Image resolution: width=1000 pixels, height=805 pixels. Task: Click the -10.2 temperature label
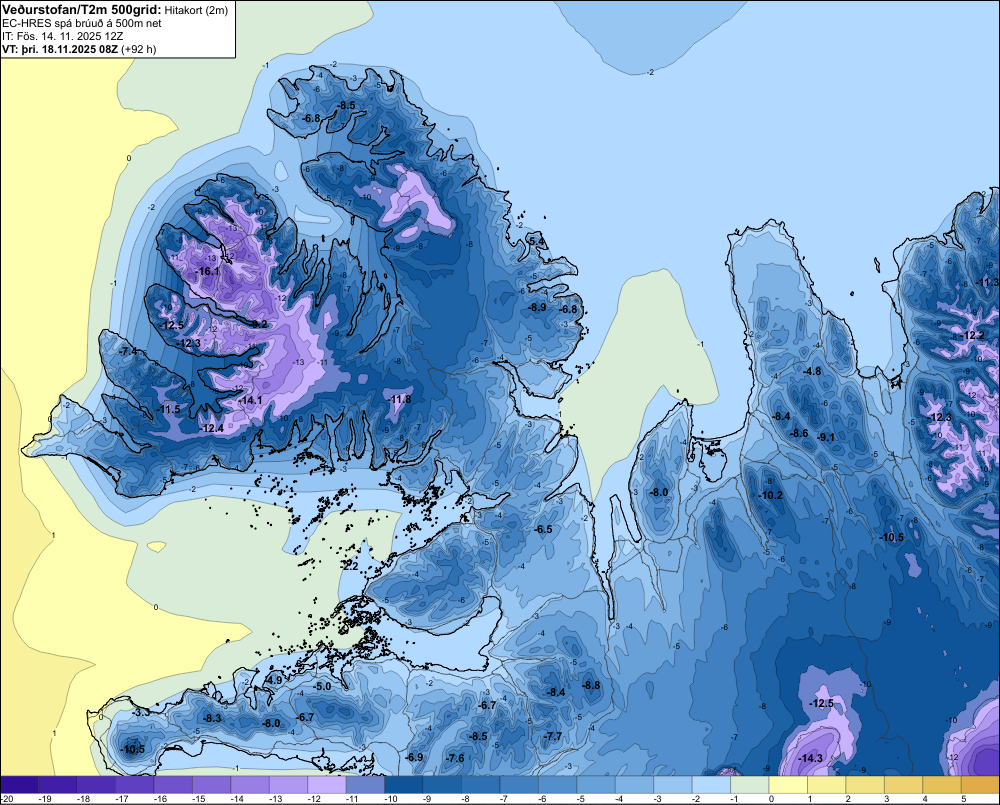(x=770, y=495)
